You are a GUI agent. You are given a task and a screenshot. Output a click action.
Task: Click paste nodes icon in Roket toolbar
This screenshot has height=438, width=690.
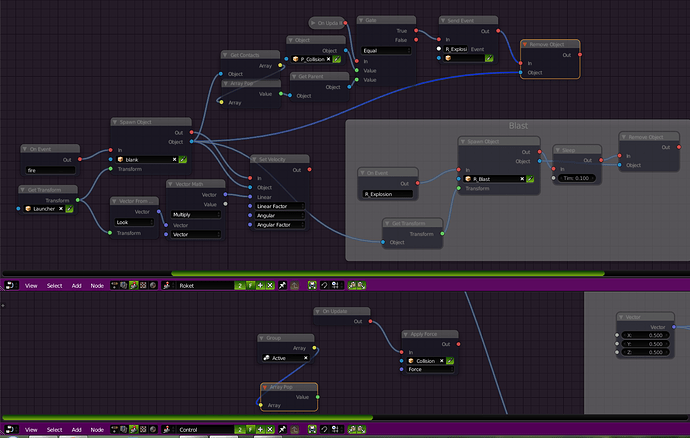pyautogui.click(x=361, y=285)
